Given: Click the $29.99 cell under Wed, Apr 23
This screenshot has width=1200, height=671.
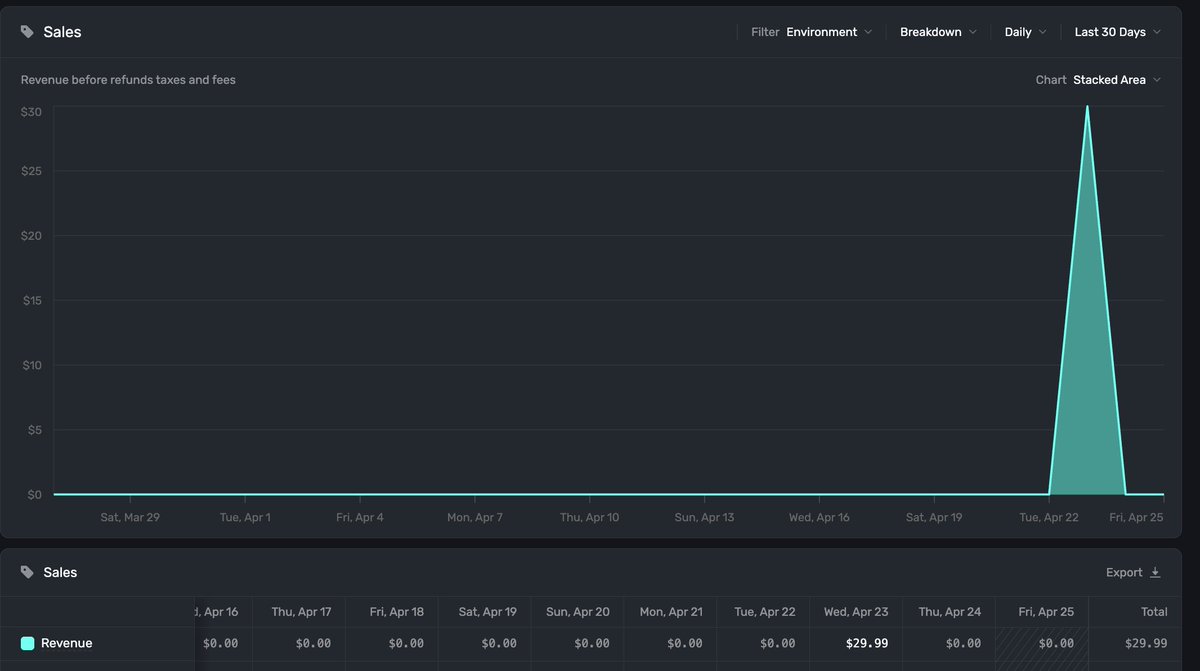Looking at the screenshot, I should (866, 643).
